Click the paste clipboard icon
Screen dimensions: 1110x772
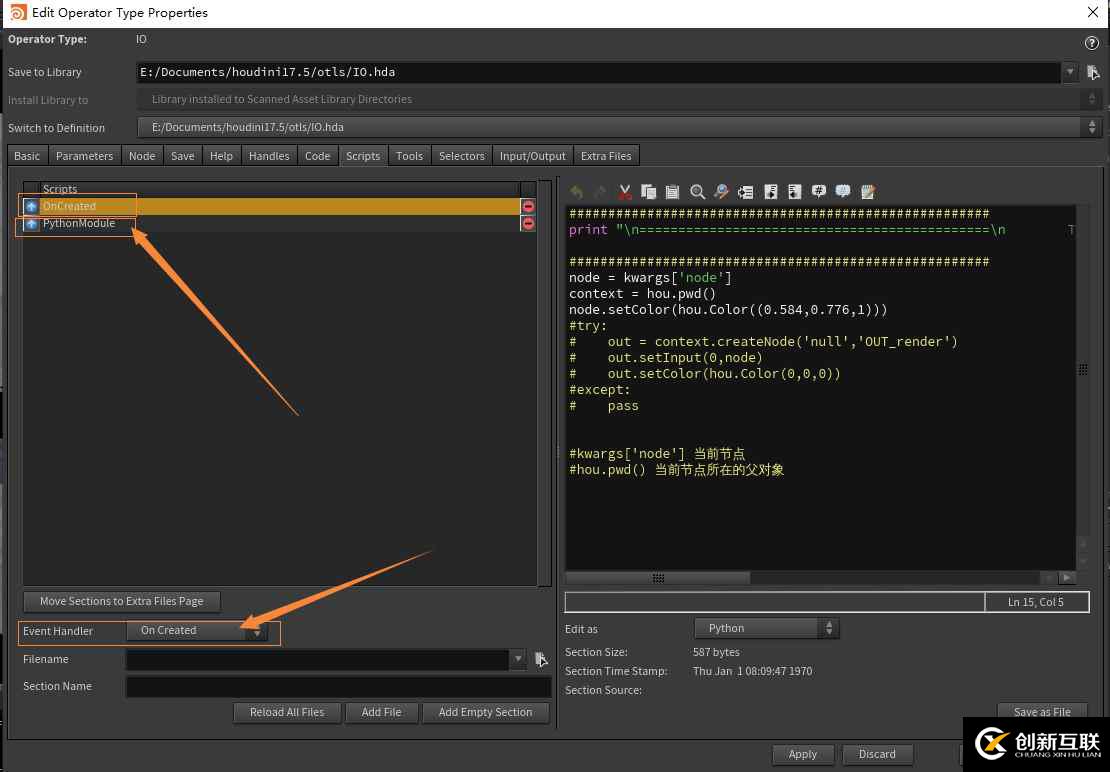coord(673,192)
